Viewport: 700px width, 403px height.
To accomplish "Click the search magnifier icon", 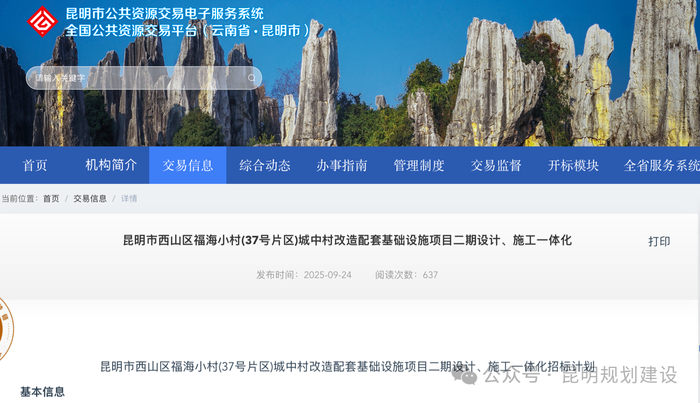I will (x=249, y=77).
